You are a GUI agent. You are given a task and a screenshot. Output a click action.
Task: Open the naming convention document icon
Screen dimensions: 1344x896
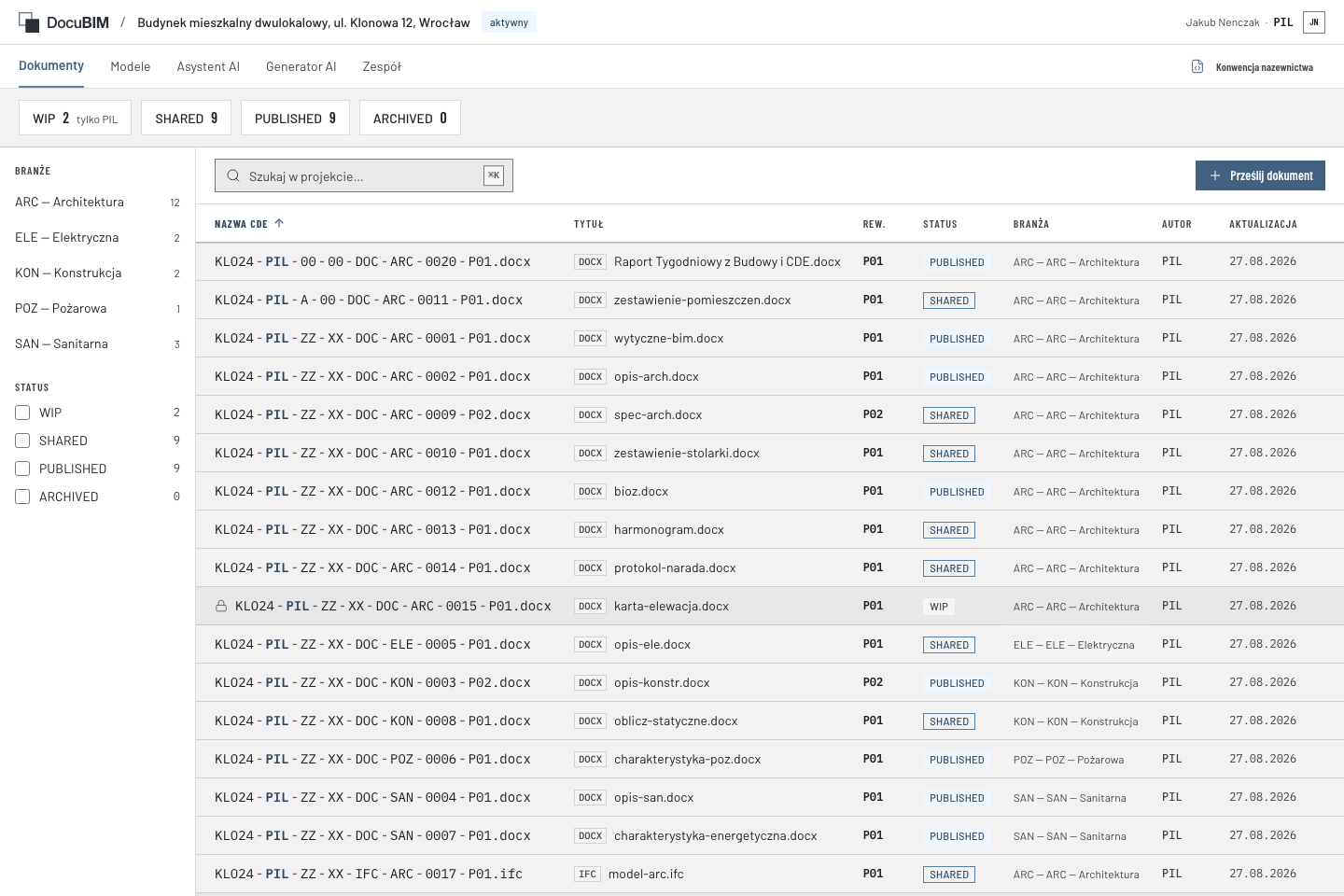point(1197,66)
